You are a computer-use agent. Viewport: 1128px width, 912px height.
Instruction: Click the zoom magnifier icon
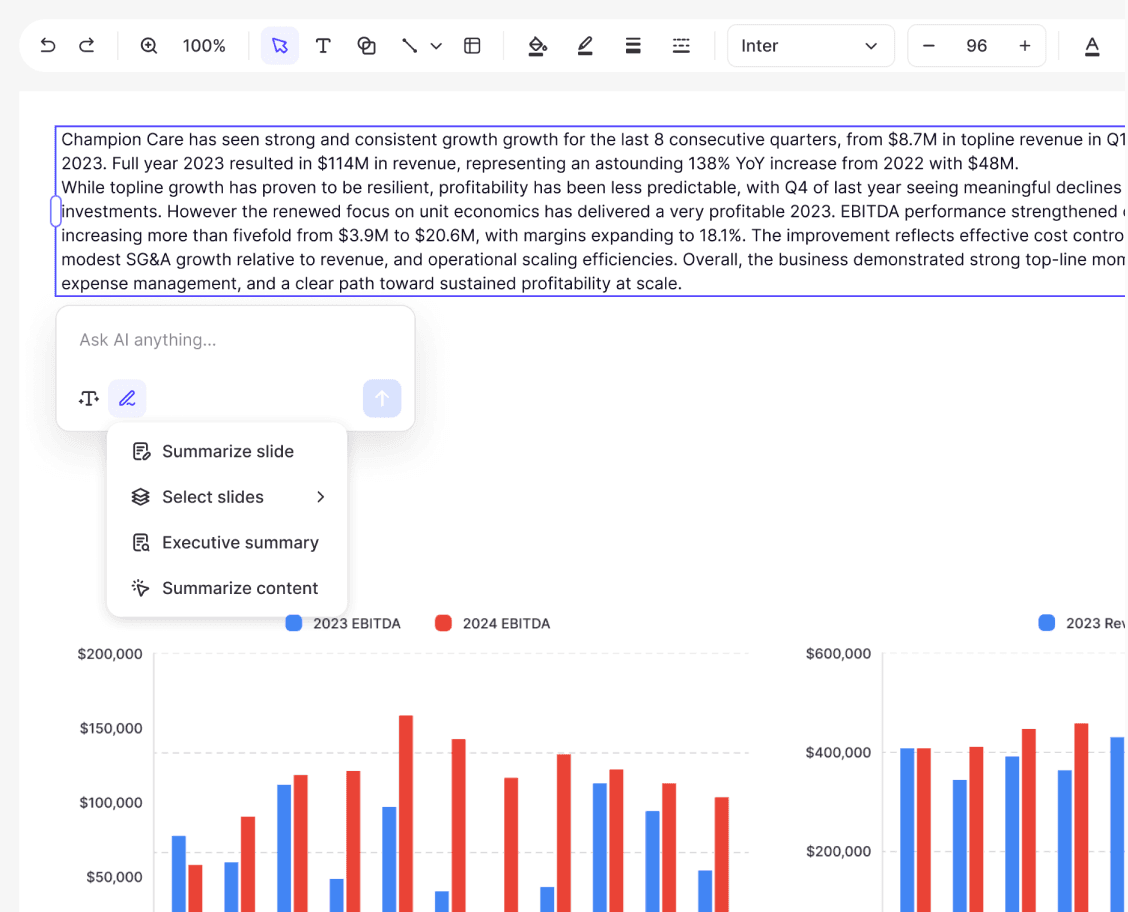pyautogui.click(x=149, y=46)
